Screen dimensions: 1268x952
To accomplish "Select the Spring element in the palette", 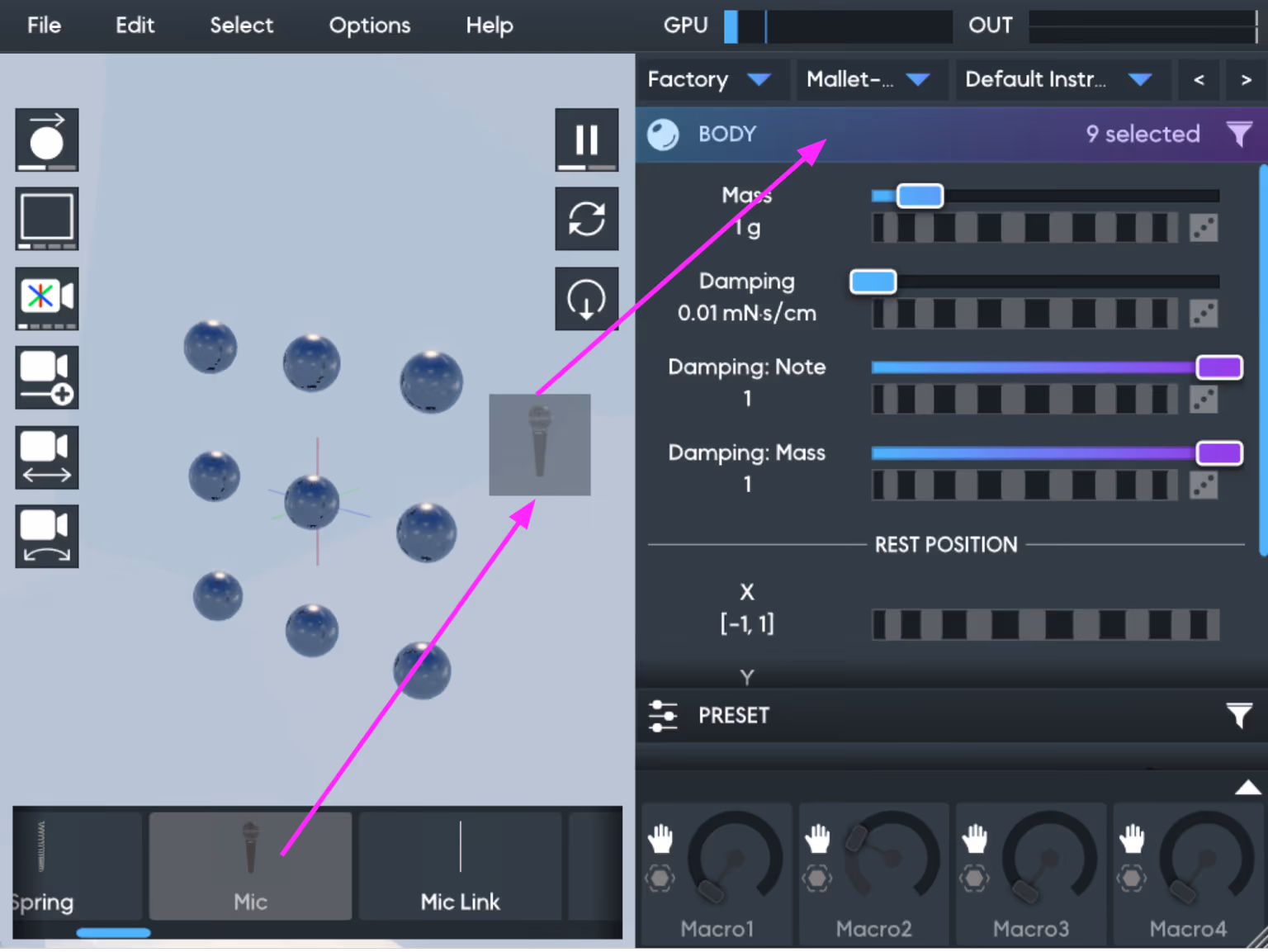I will pyautogui.click(x=78, y=866).
